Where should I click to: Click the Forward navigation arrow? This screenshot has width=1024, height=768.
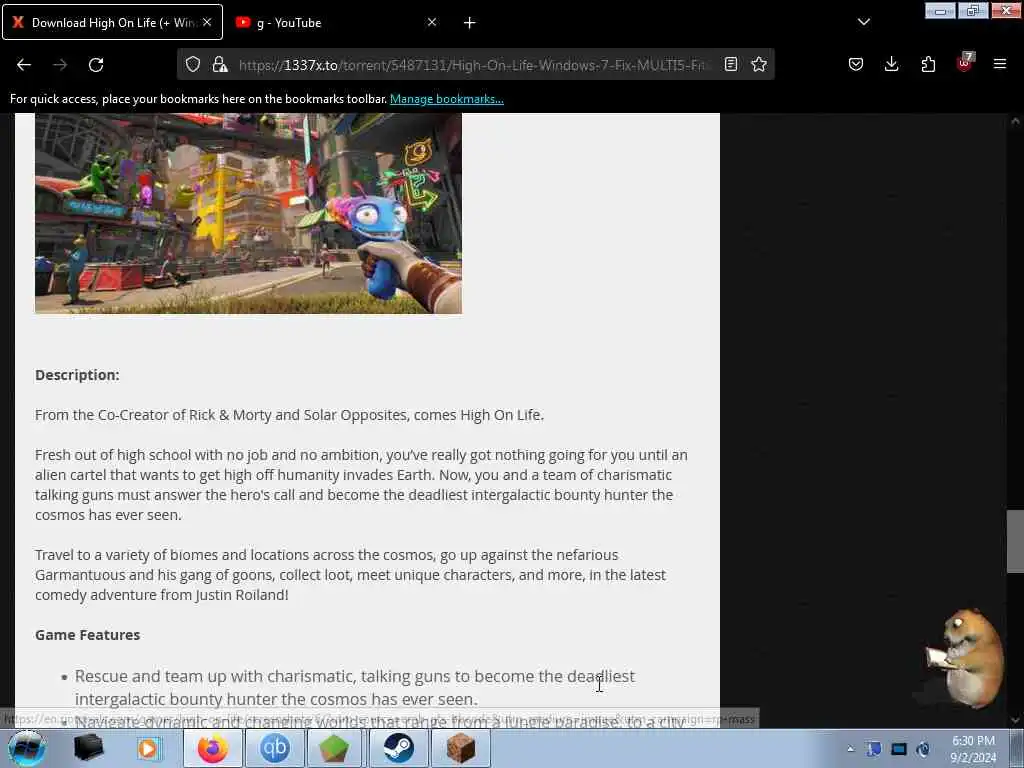[60, 65]
